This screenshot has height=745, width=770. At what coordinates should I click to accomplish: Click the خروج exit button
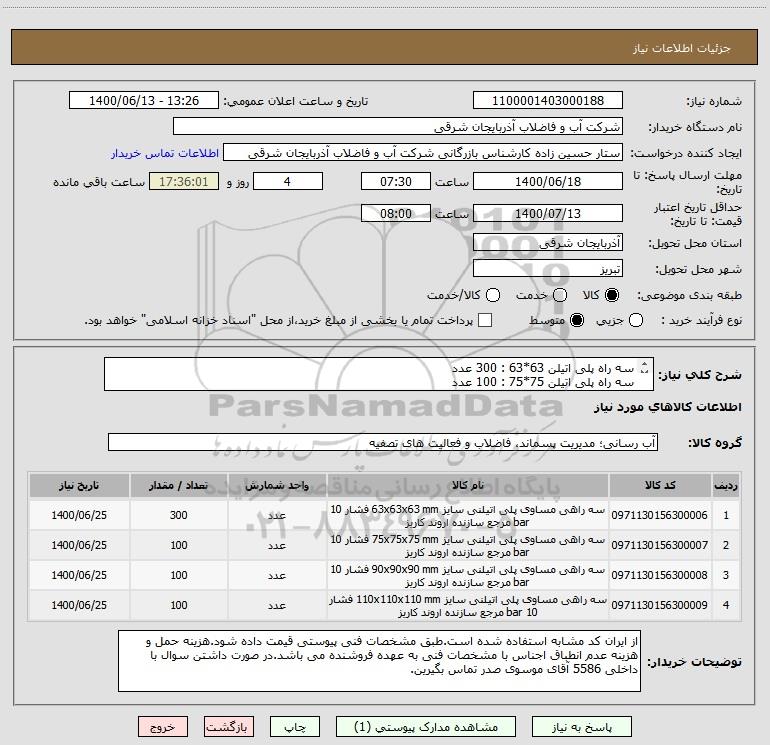tap(163, 727)
